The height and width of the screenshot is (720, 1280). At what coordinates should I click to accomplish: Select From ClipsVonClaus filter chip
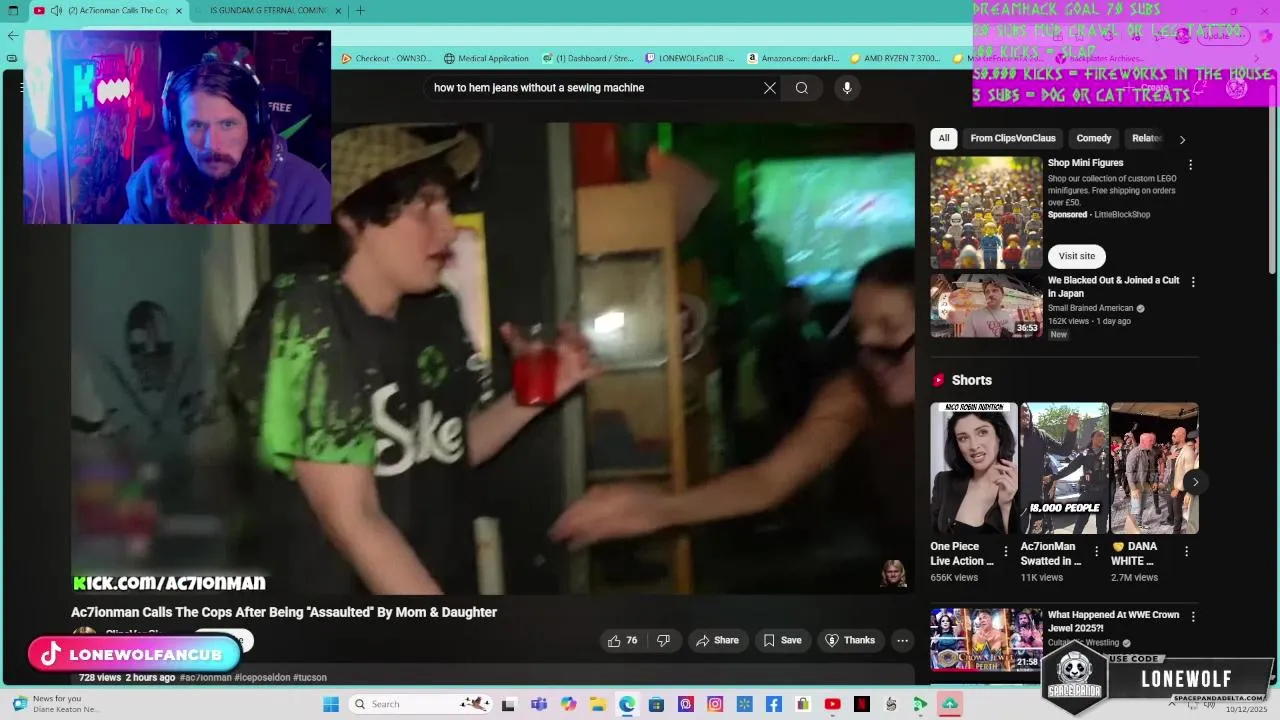click(1013, 138)
